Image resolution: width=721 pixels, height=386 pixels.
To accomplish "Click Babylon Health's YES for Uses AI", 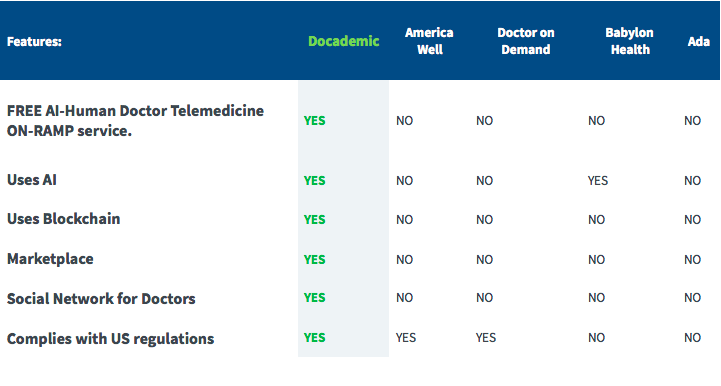I will tap(598, 180).
